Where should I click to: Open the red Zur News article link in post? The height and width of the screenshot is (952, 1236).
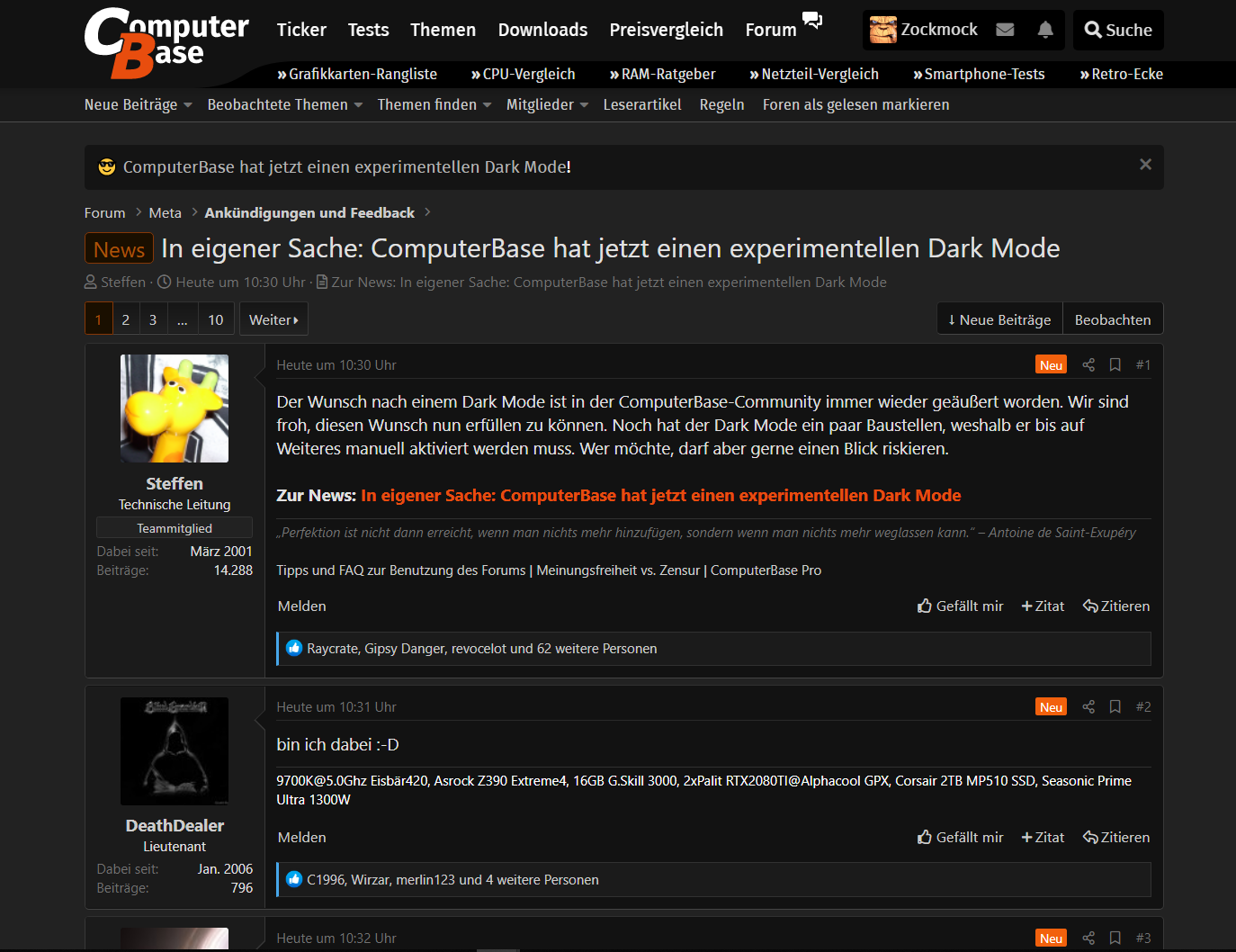pyautogui.click(x=661, y=495)
